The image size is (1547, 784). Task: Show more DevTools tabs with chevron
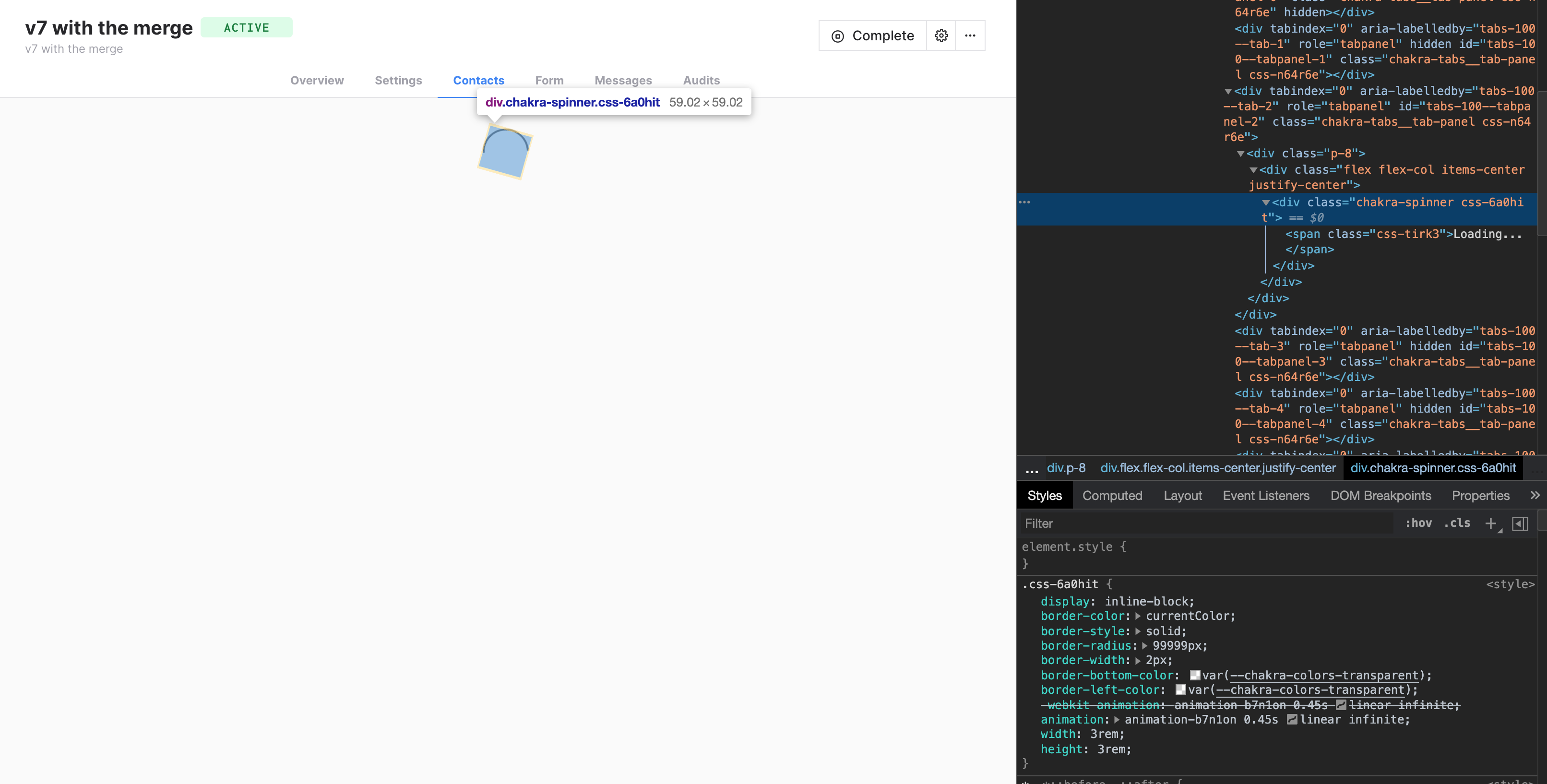pos(1535,495)
